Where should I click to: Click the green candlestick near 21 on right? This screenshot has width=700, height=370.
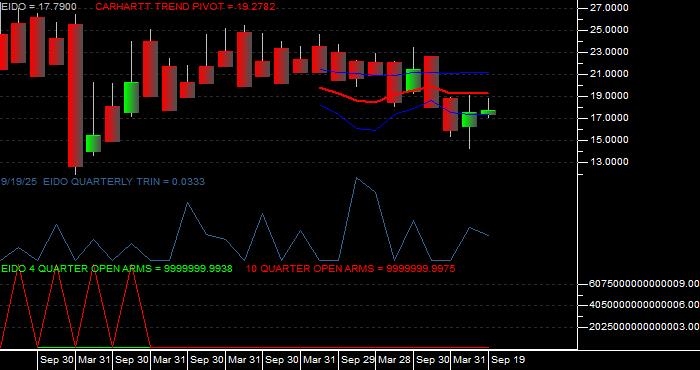pos(413,80)
